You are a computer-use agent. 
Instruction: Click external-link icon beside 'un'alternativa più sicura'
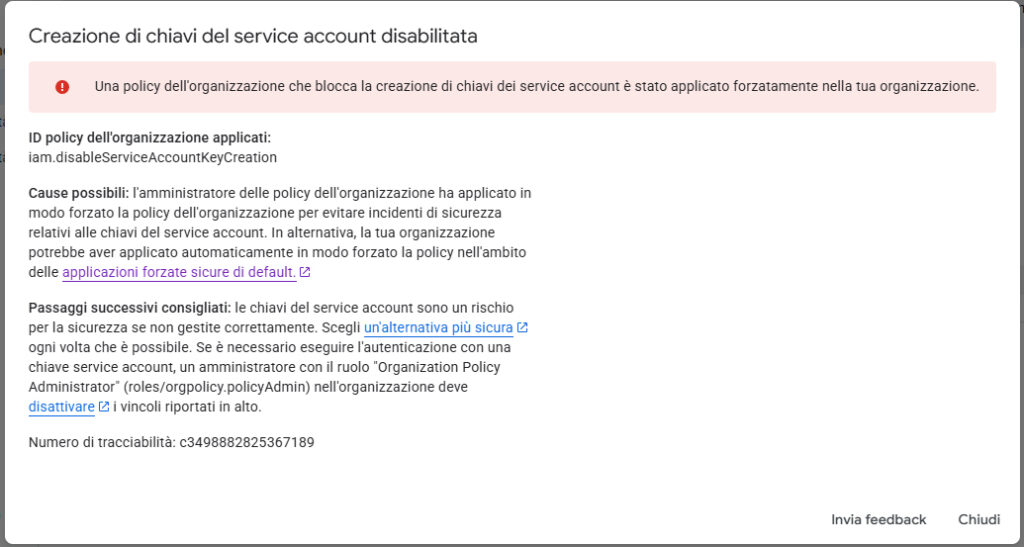tap(522, 328)
